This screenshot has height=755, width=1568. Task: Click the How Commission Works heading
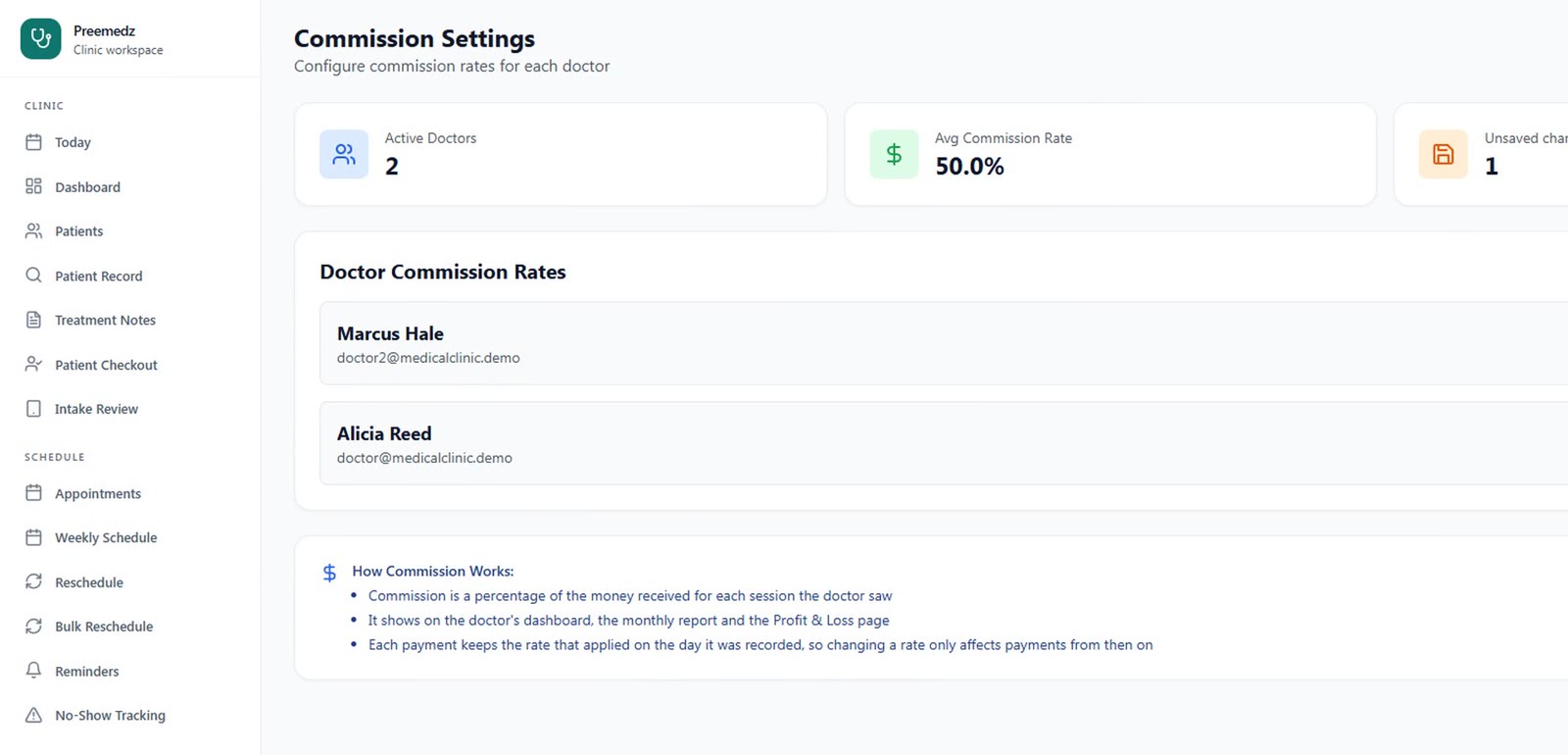(x=433, y=571)
